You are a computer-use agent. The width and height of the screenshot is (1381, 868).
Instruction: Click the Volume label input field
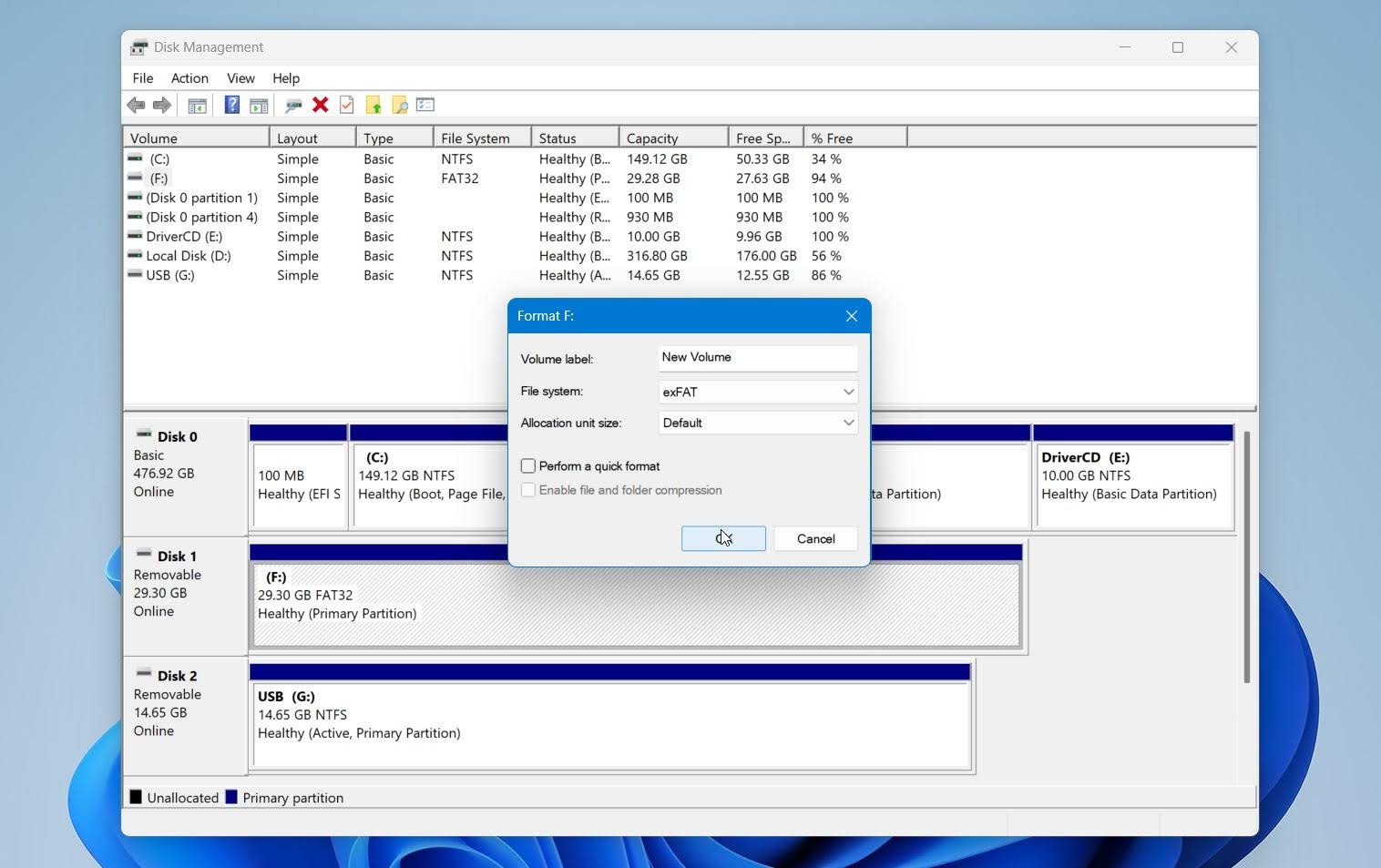pyautogui.click(x=758, y=357)
